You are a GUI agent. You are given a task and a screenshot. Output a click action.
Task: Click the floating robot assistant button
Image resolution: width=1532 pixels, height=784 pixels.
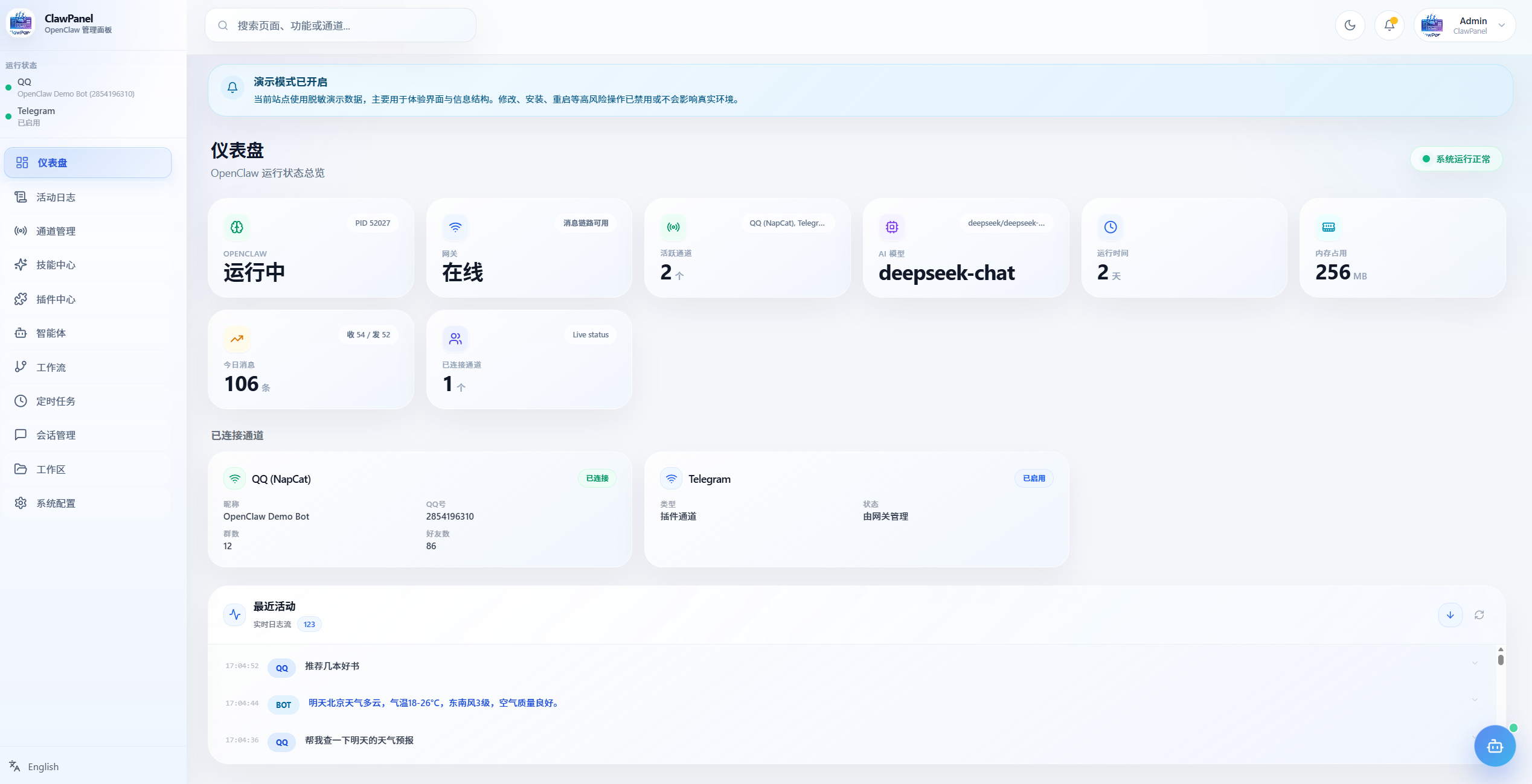[1495, 746]
